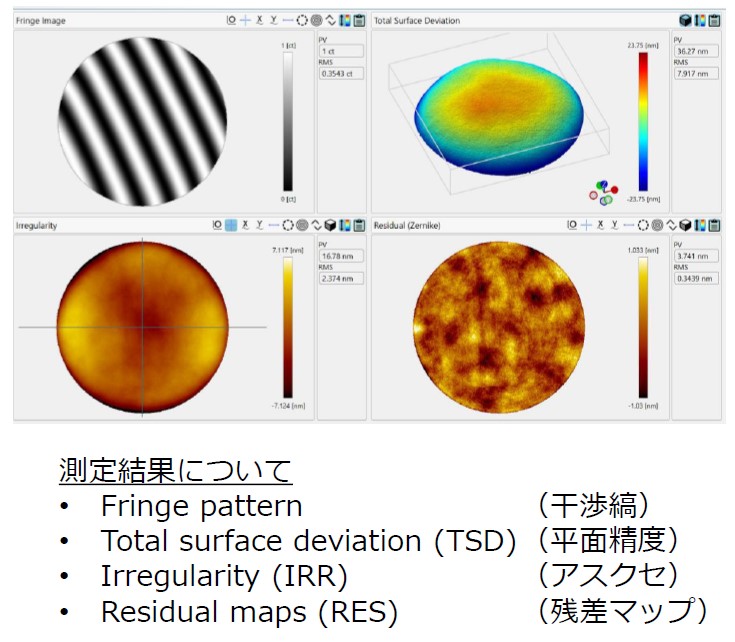Click the 3D rainbow surface deviation plot
Viewport: 735px width, 642px height.
click(x=499, y=117)
